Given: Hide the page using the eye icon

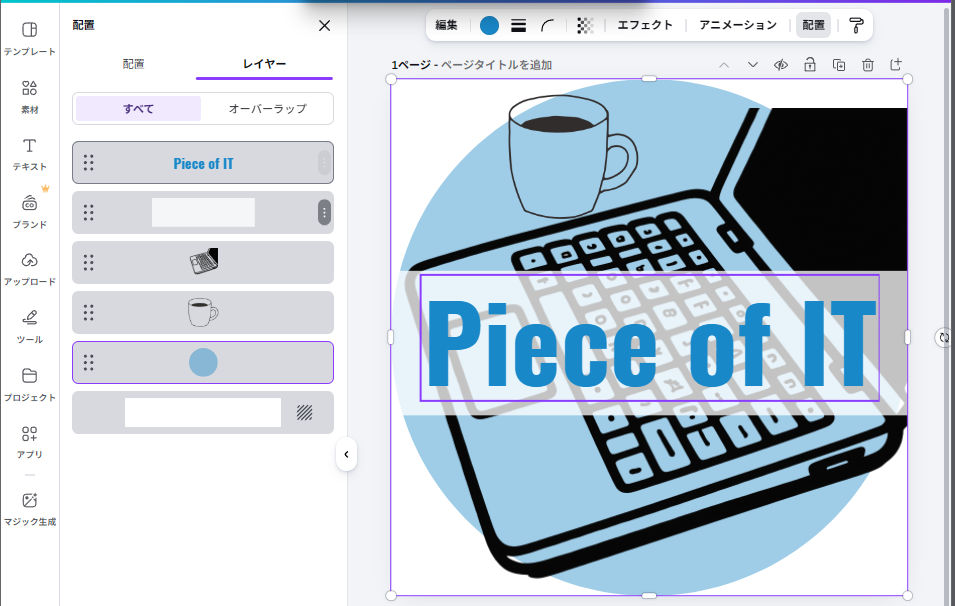Looking at the screenshot, I should pos(781,65).
